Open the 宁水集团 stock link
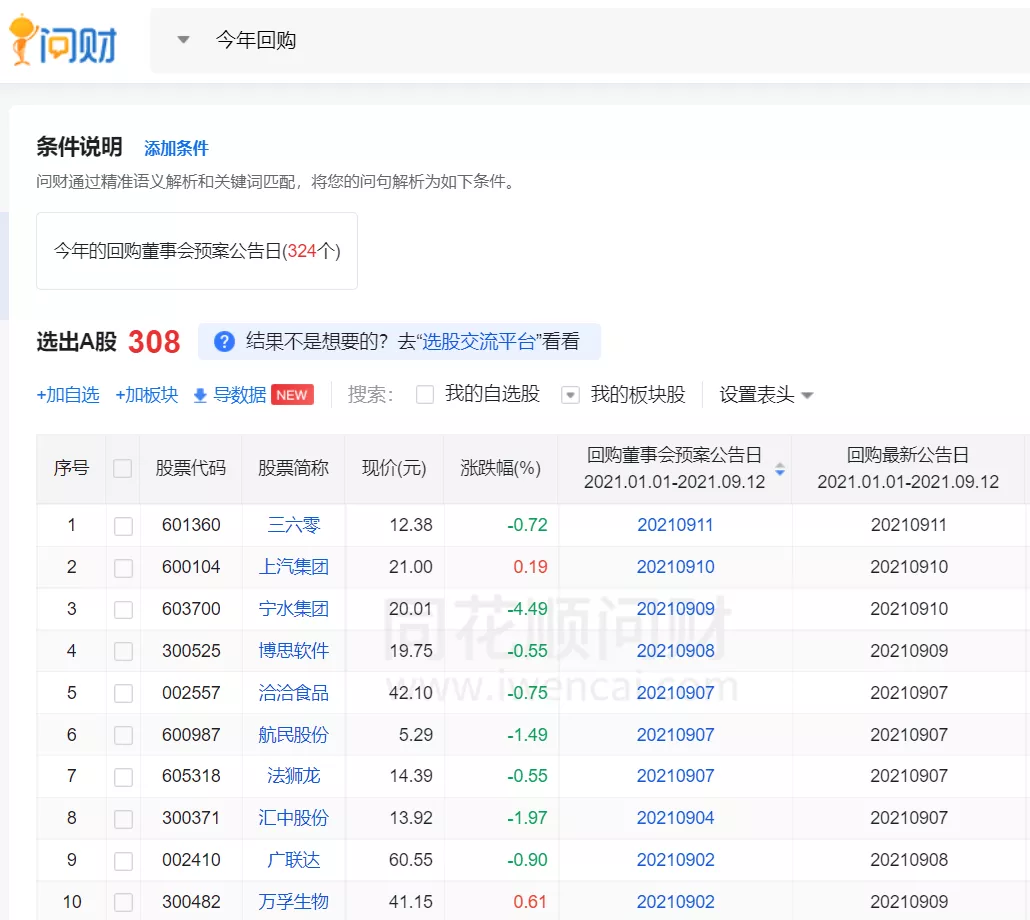The image size is (1030, 920). (x=294, y=609)
